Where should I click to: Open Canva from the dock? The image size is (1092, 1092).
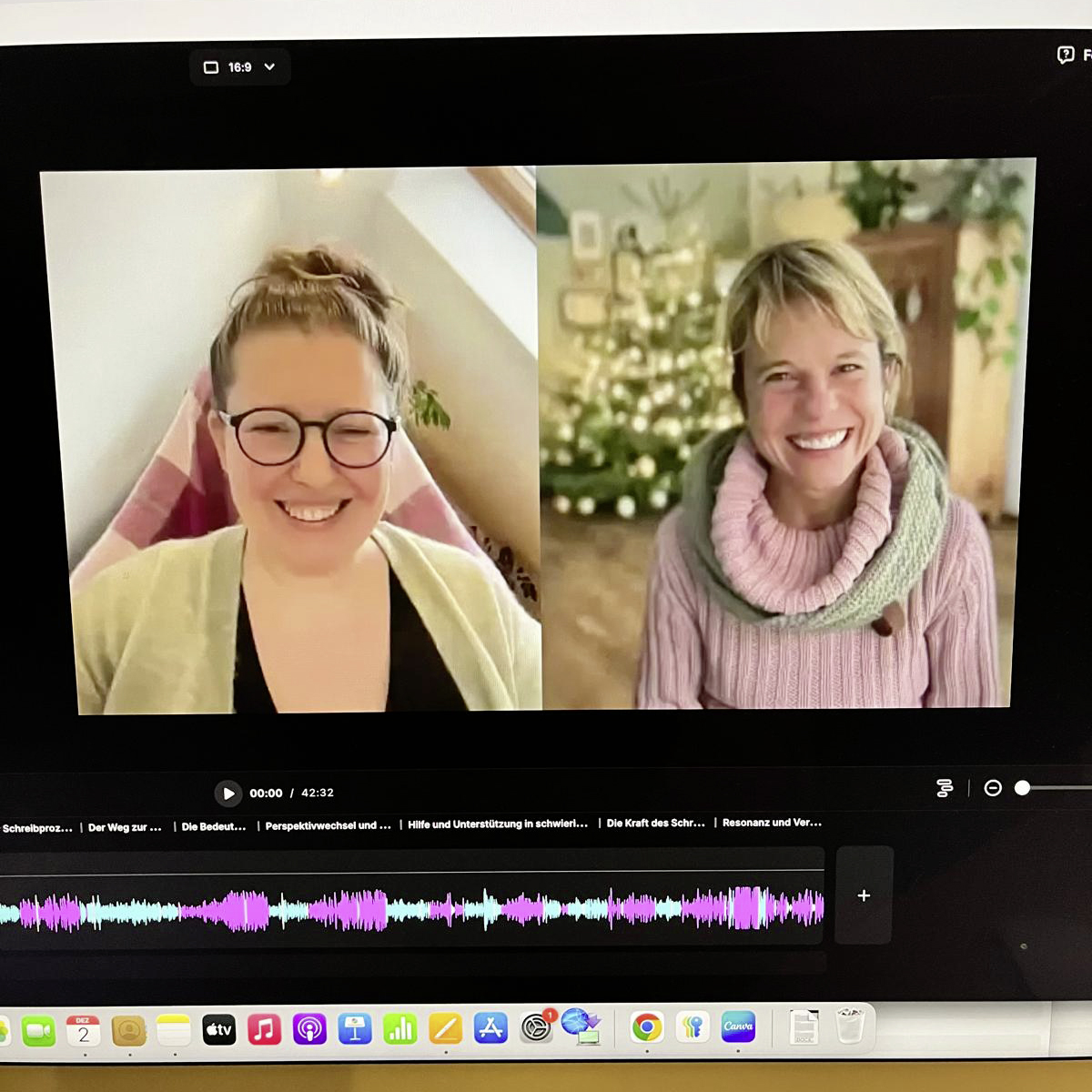[x=738, y=1027]
